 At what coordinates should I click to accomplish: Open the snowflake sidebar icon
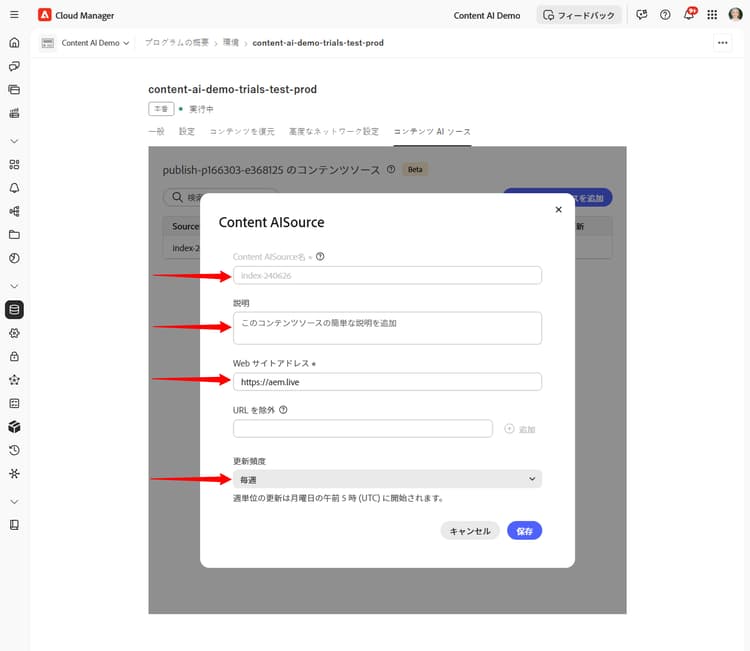[x=14, y=474]
